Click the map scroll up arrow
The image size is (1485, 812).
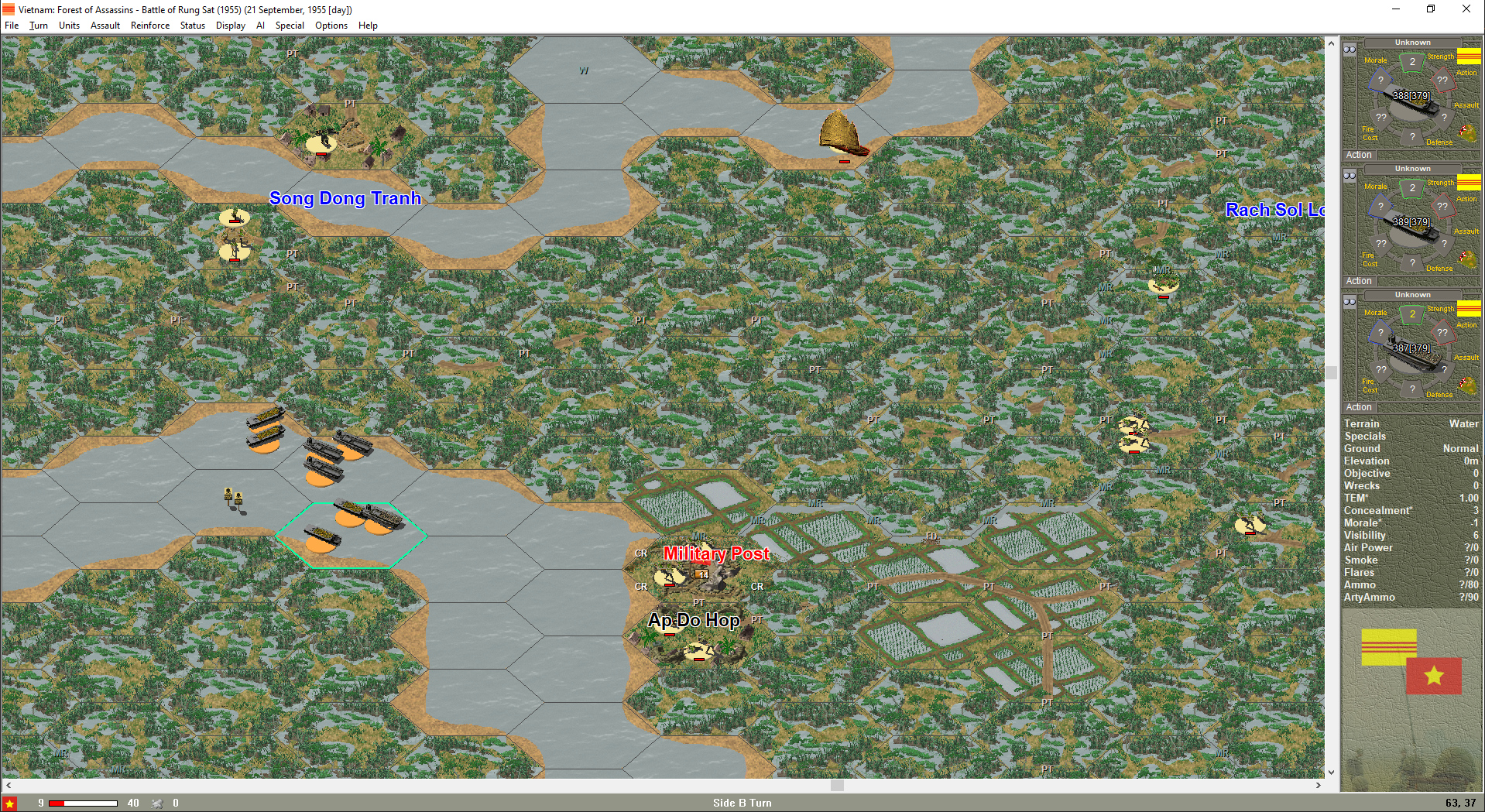click(x=1332, y=43)
